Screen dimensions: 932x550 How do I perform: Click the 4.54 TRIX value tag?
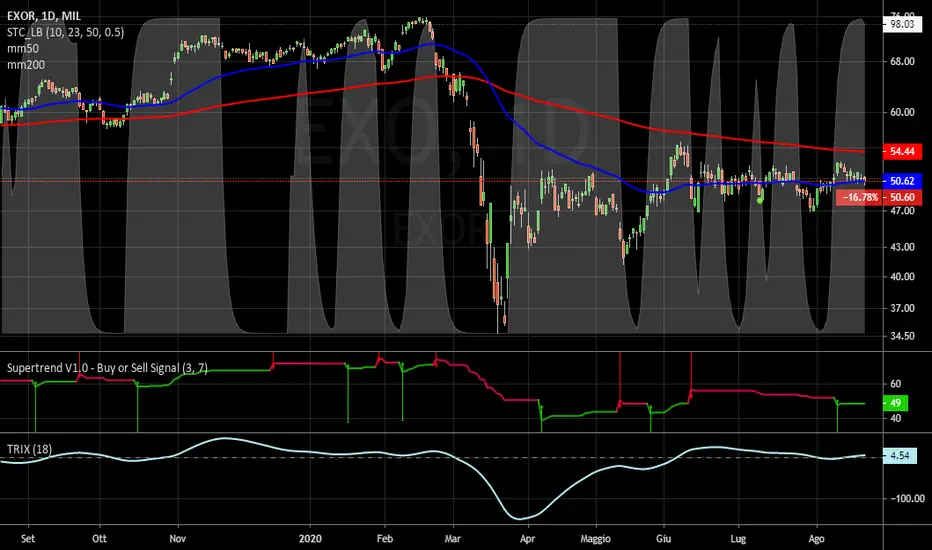point(900,456)
